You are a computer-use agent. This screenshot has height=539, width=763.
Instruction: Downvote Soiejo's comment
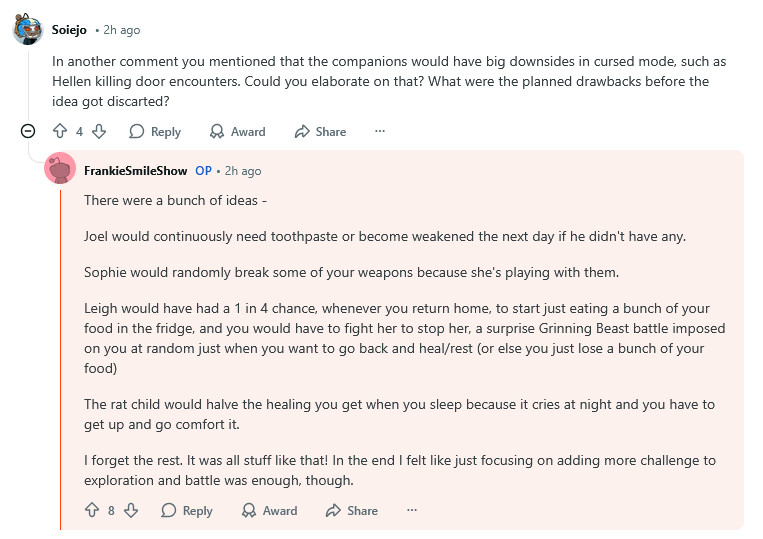click(x=98, y=131)
